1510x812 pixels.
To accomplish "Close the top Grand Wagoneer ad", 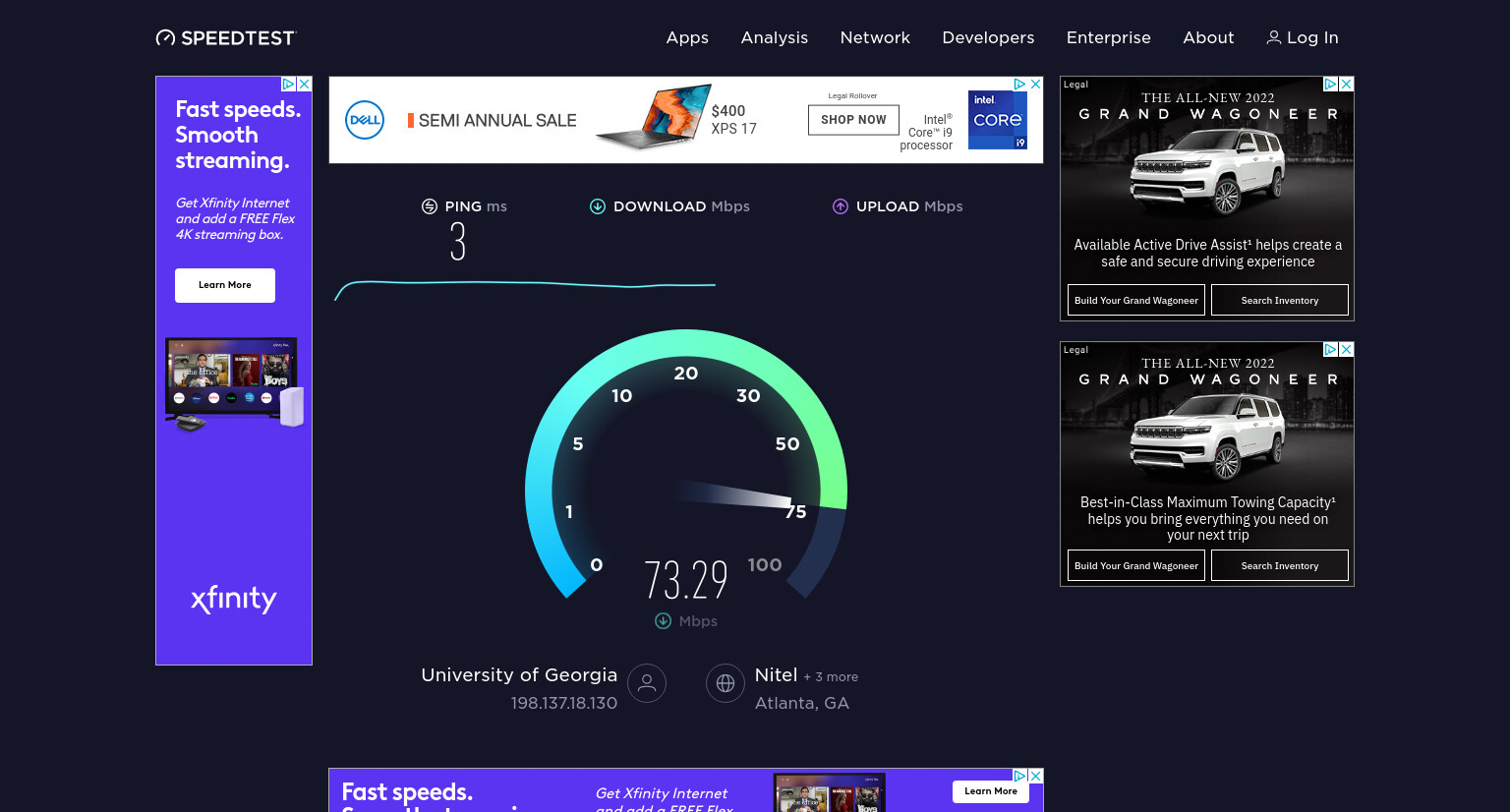I will [x=1347, y=85].
